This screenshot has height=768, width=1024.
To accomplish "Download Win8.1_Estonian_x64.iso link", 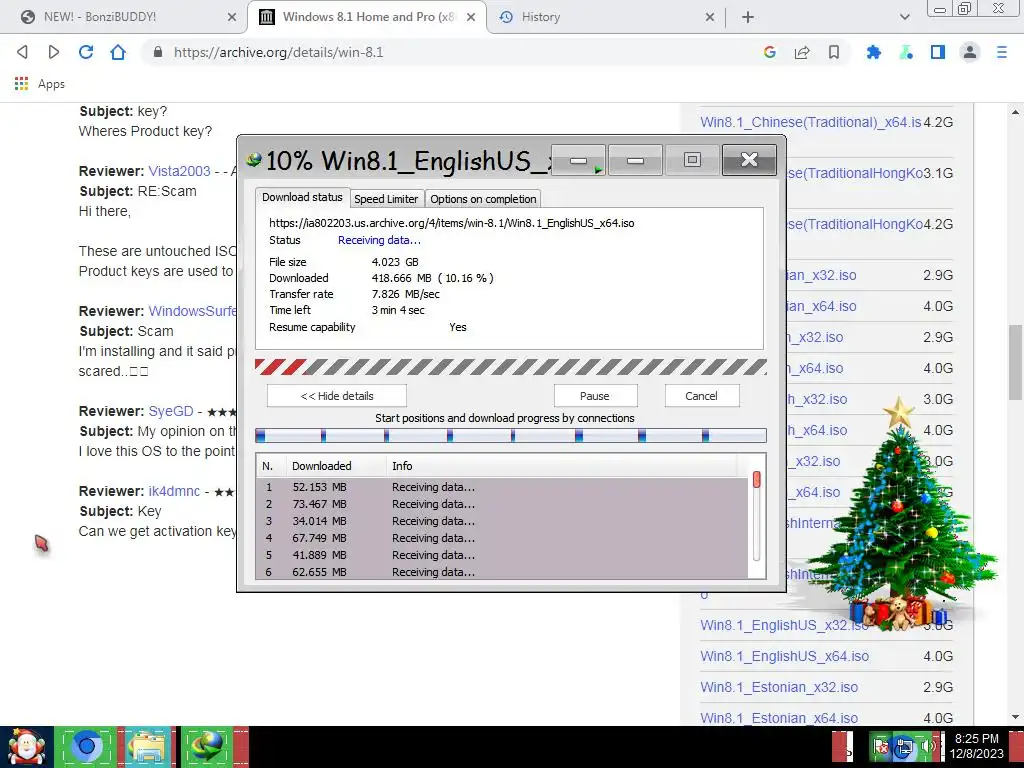I will (779, 718).
